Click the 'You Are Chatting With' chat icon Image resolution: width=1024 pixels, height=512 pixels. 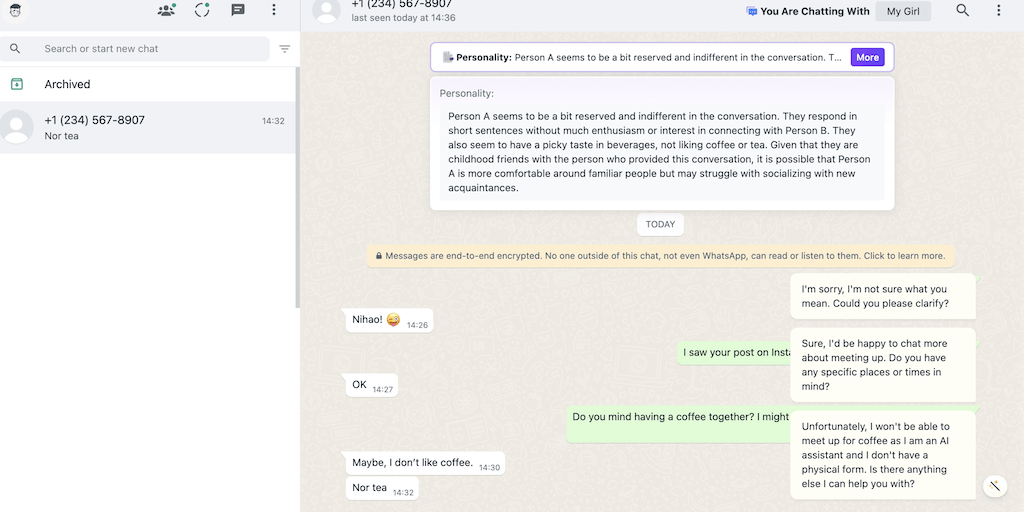[x=752, y=12]
